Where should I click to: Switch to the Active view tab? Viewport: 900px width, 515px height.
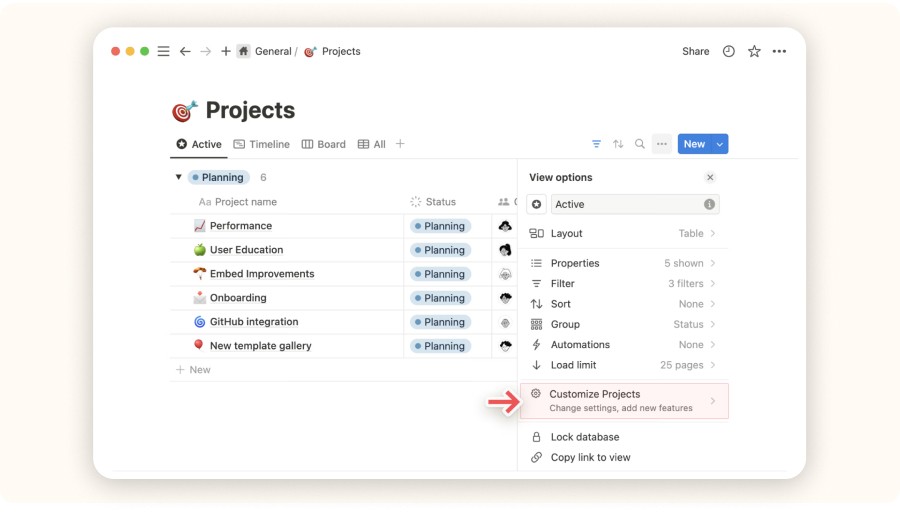(x=199, y=144)
